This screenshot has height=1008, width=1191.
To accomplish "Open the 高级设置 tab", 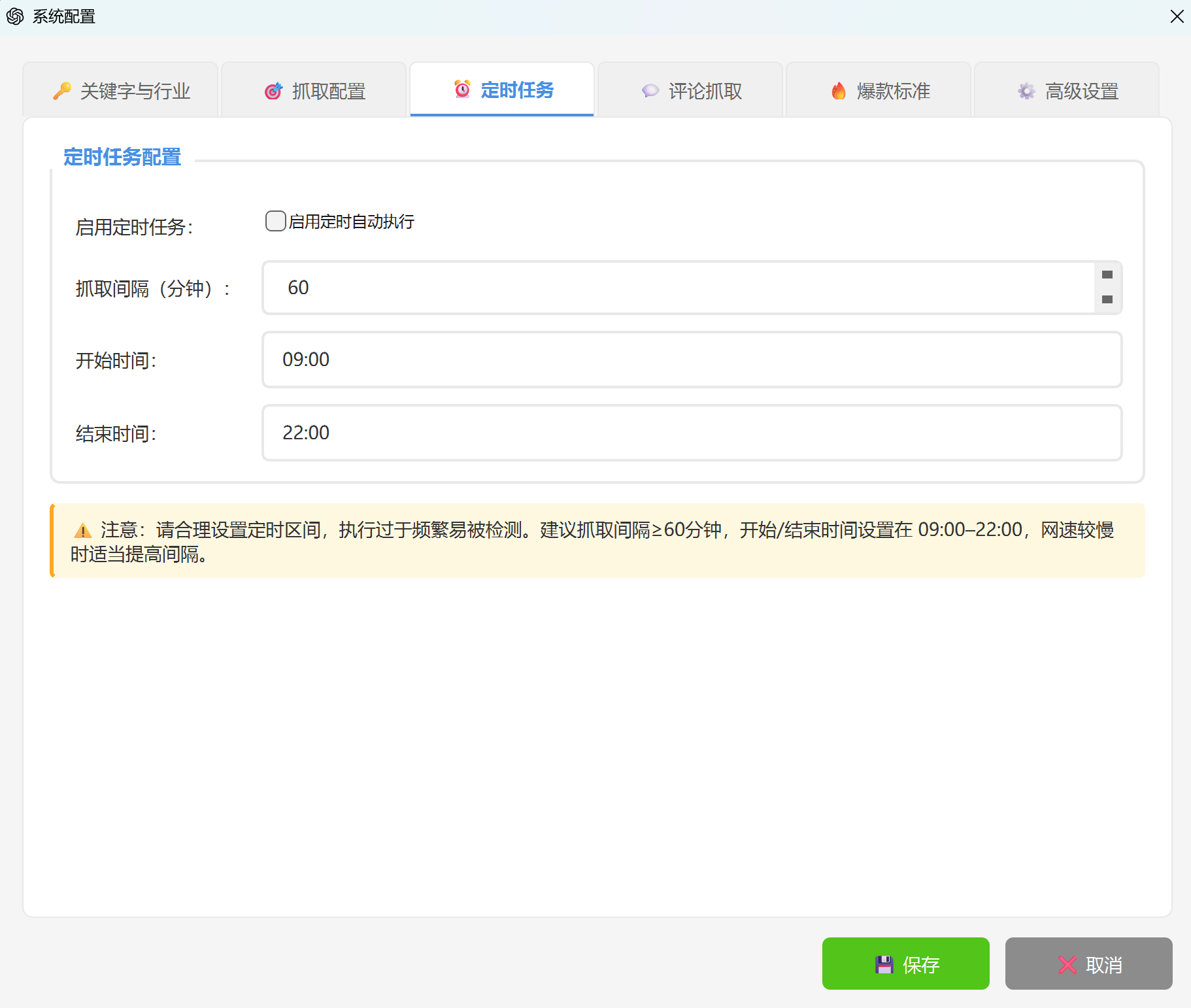I will pyautogui.click(x=1065, y=91).
